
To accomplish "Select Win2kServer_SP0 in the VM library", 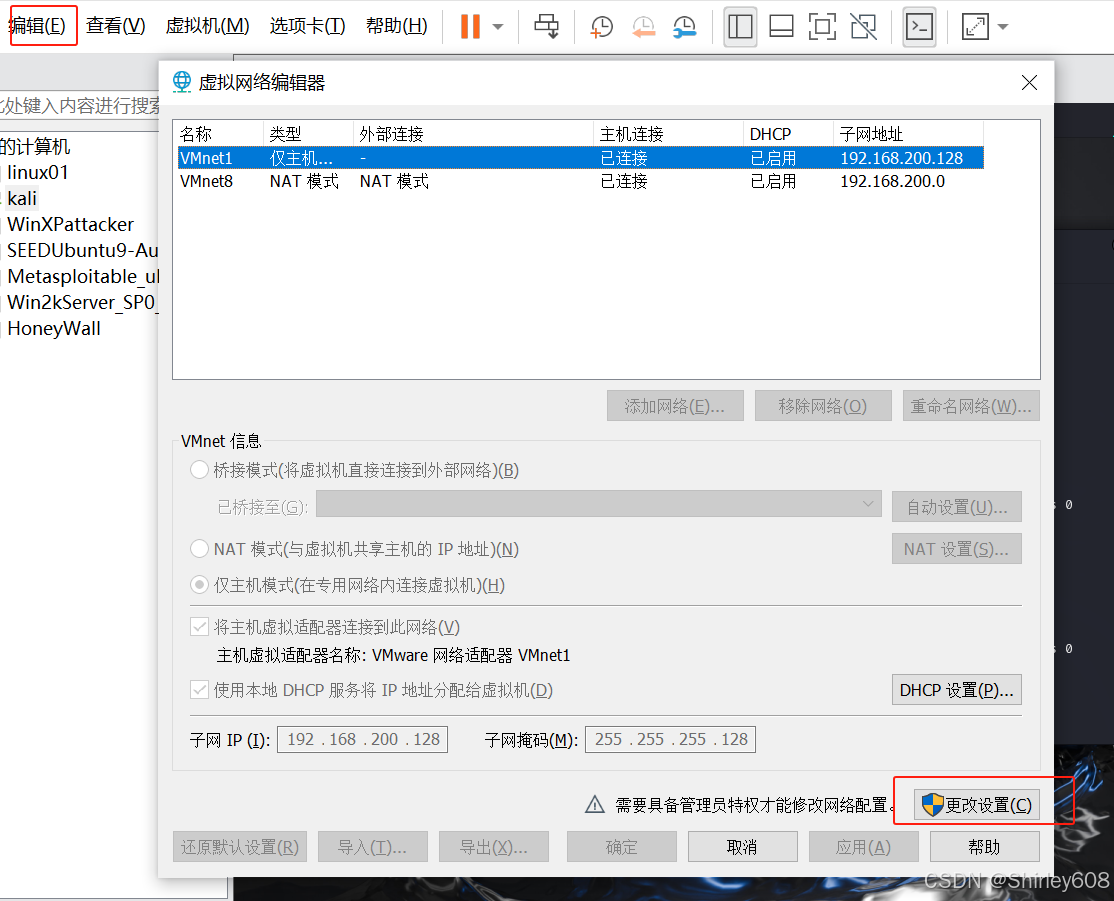I will click(x=82, y=302).
